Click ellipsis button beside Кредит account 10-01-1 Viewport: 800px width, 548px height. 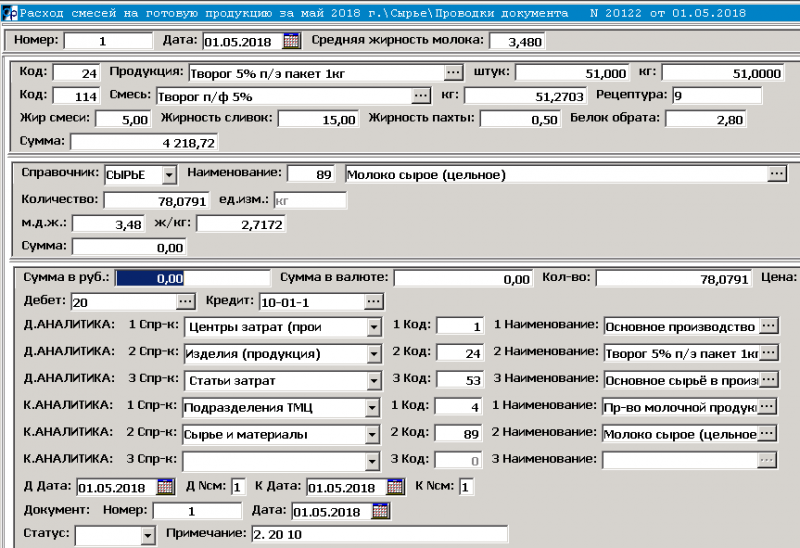coord(374,301)
